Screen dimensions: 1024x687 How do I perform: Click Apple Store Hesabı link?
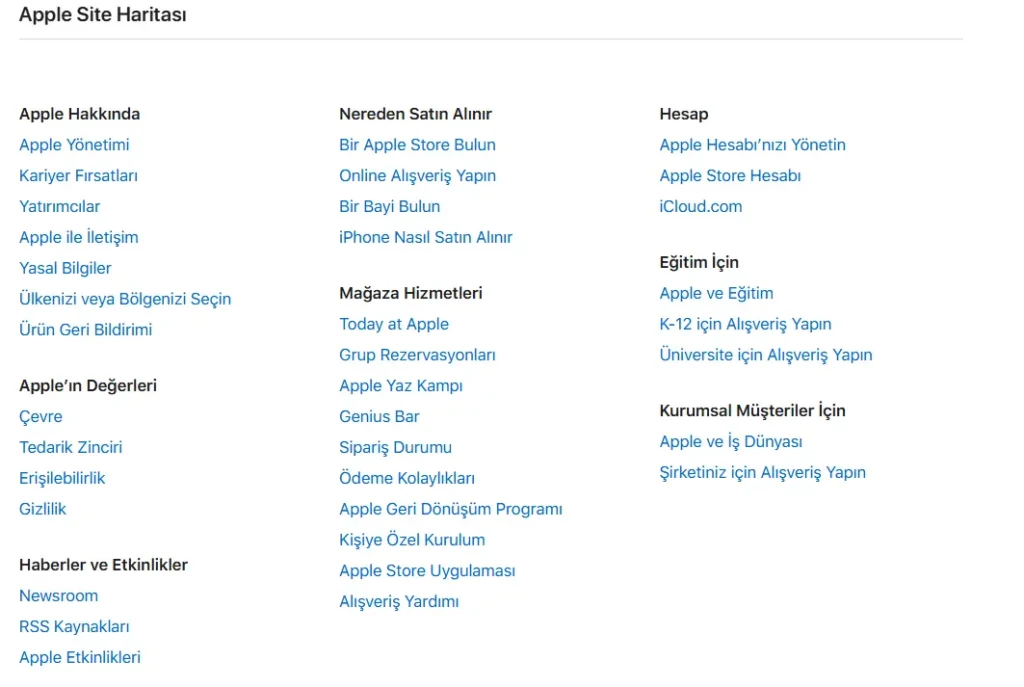click(730, 176)
